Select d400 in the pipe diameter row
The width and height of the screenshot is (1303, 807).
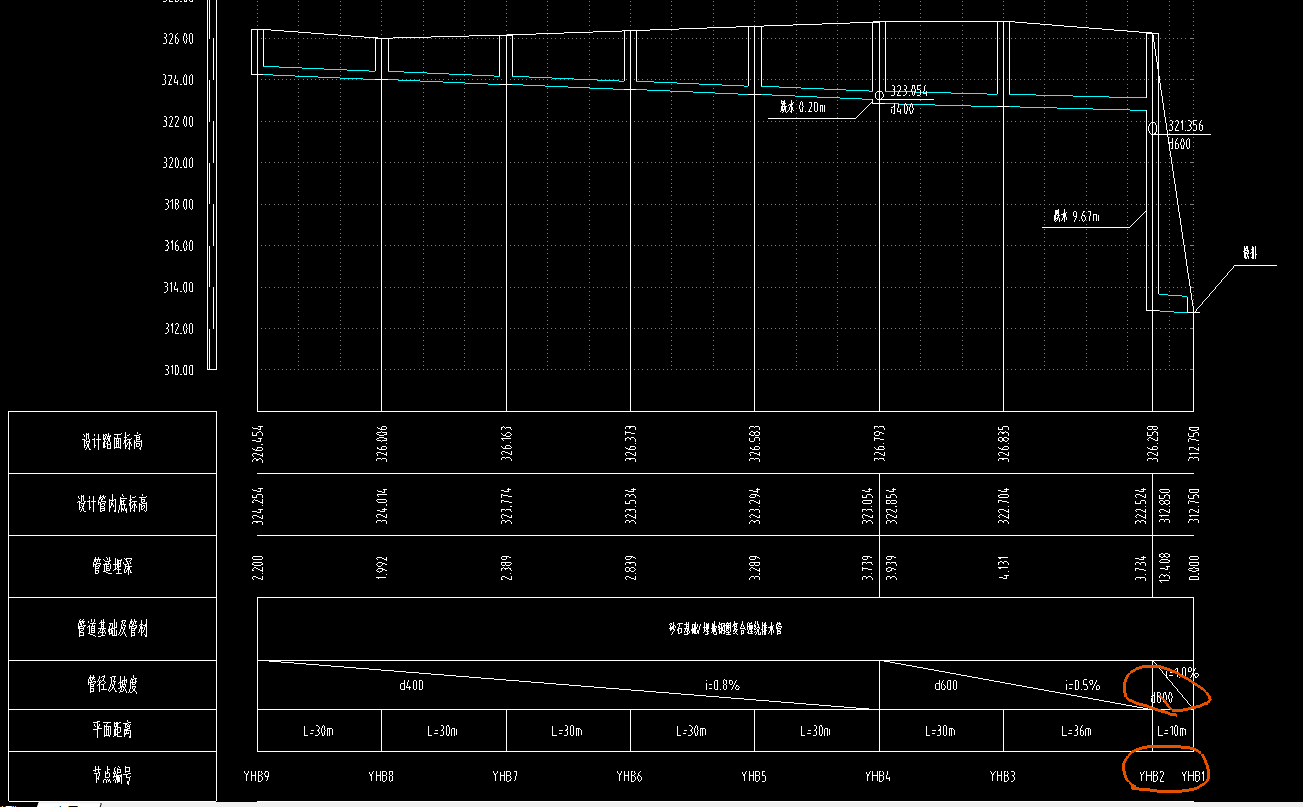(x=411, y=686)
